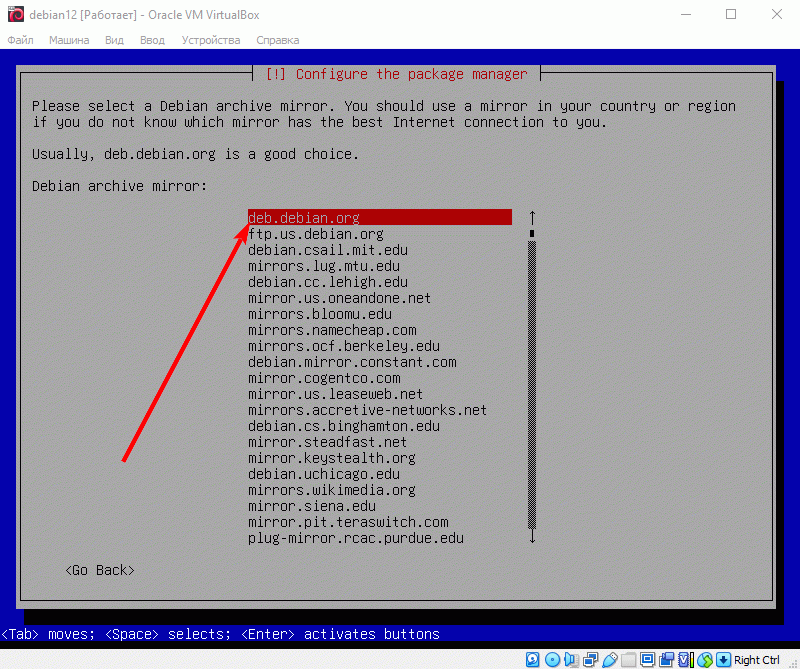
Task: Select the deb.debian.org mirror
Action: click(380, 218)
